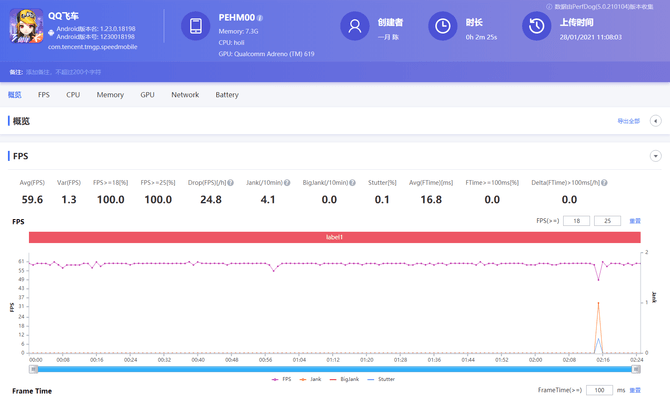Click the Frame Time chart heading
Viewport: 670px width, 396px height.
(32, 391)
